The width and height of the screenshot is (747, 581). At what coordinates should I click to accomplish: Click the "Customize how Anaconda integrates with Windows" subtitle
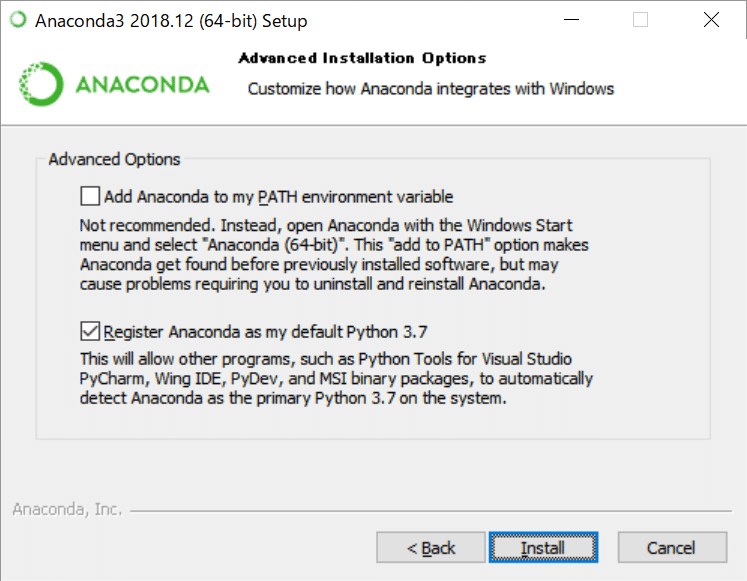pyautogui.click(x=431, y=89)
